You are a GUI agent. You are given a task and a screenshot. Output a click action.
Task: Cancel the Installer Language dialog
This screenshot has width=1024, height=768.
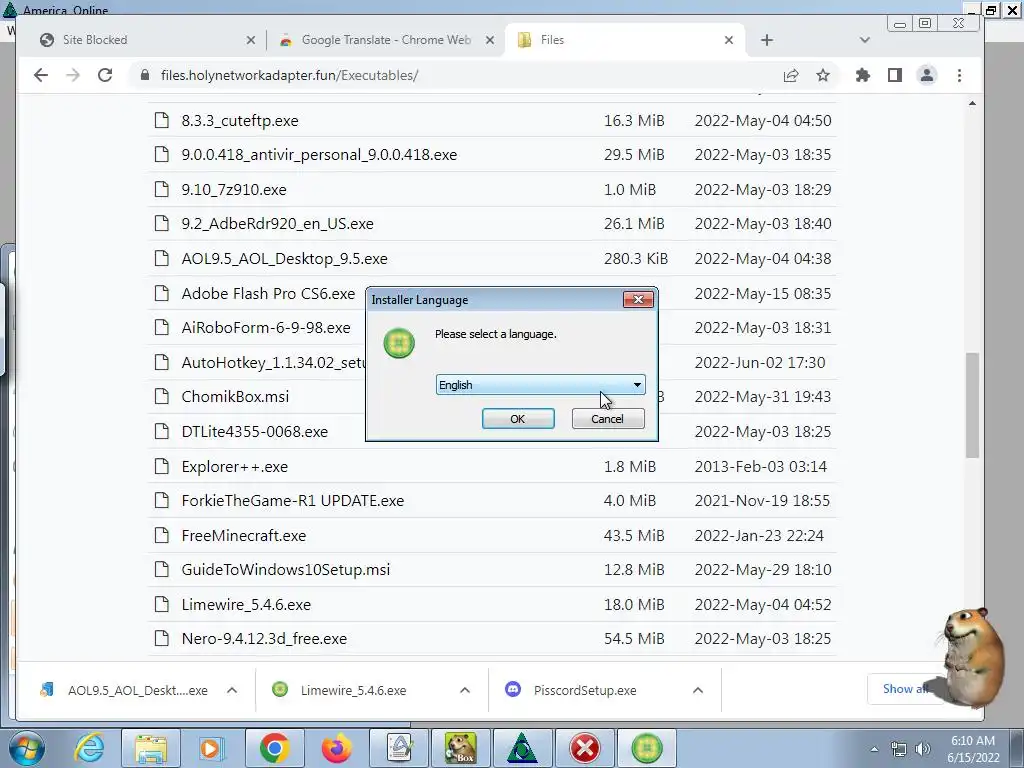point(607,419)
